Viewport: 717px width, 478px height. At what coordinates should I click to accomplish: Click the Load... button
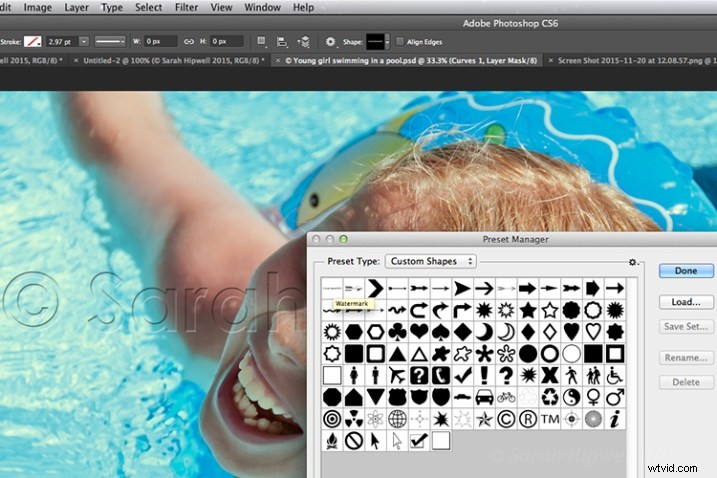click(x=686, y=302)
